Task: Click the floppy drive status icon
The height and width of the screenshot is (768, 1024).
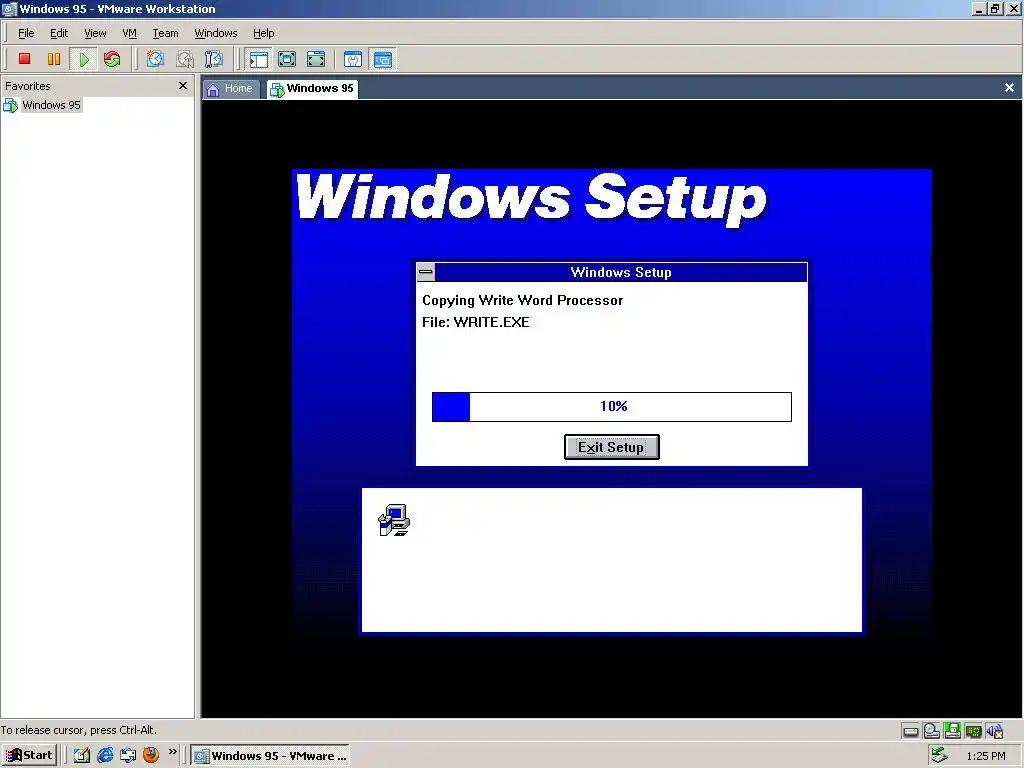Action: point(952,731)
